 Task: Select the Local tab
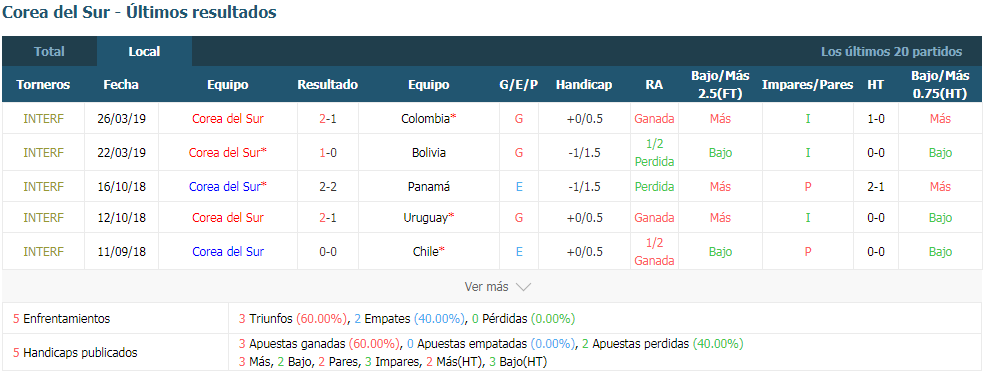coord(144,52)
